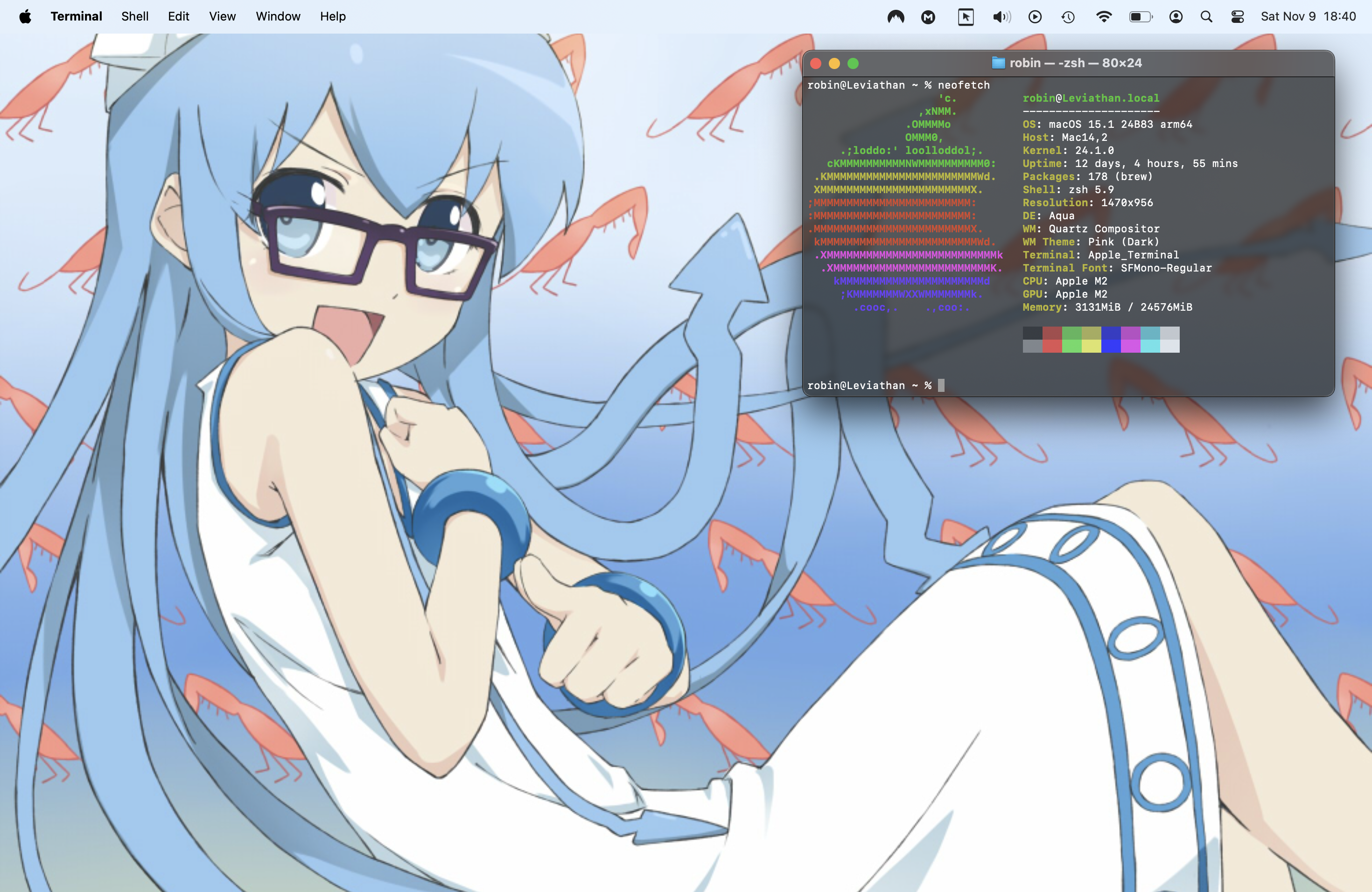Click the bright yellow color block

coord(1091,346)
